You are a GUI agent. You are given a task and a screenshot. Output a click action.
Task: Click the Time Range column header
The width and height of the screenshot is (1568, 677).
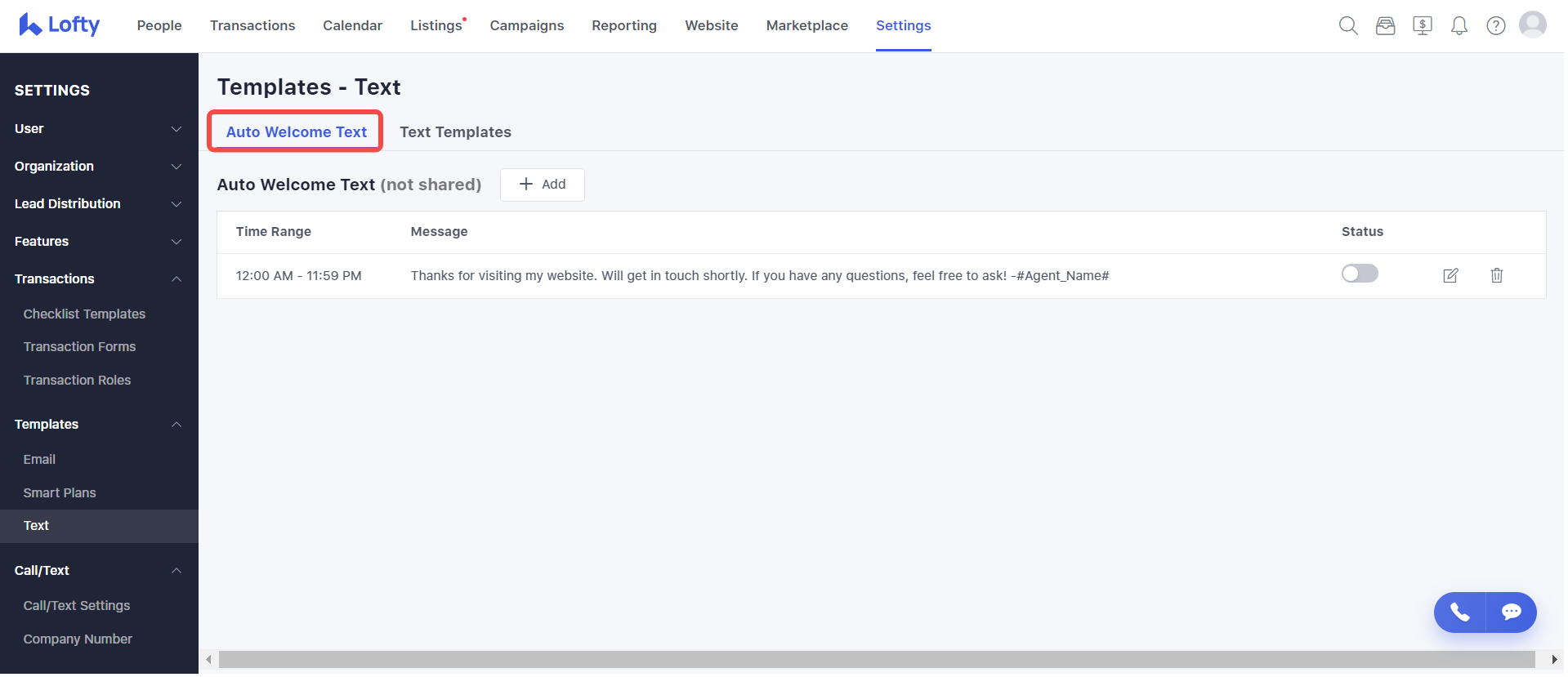[274, 232]
